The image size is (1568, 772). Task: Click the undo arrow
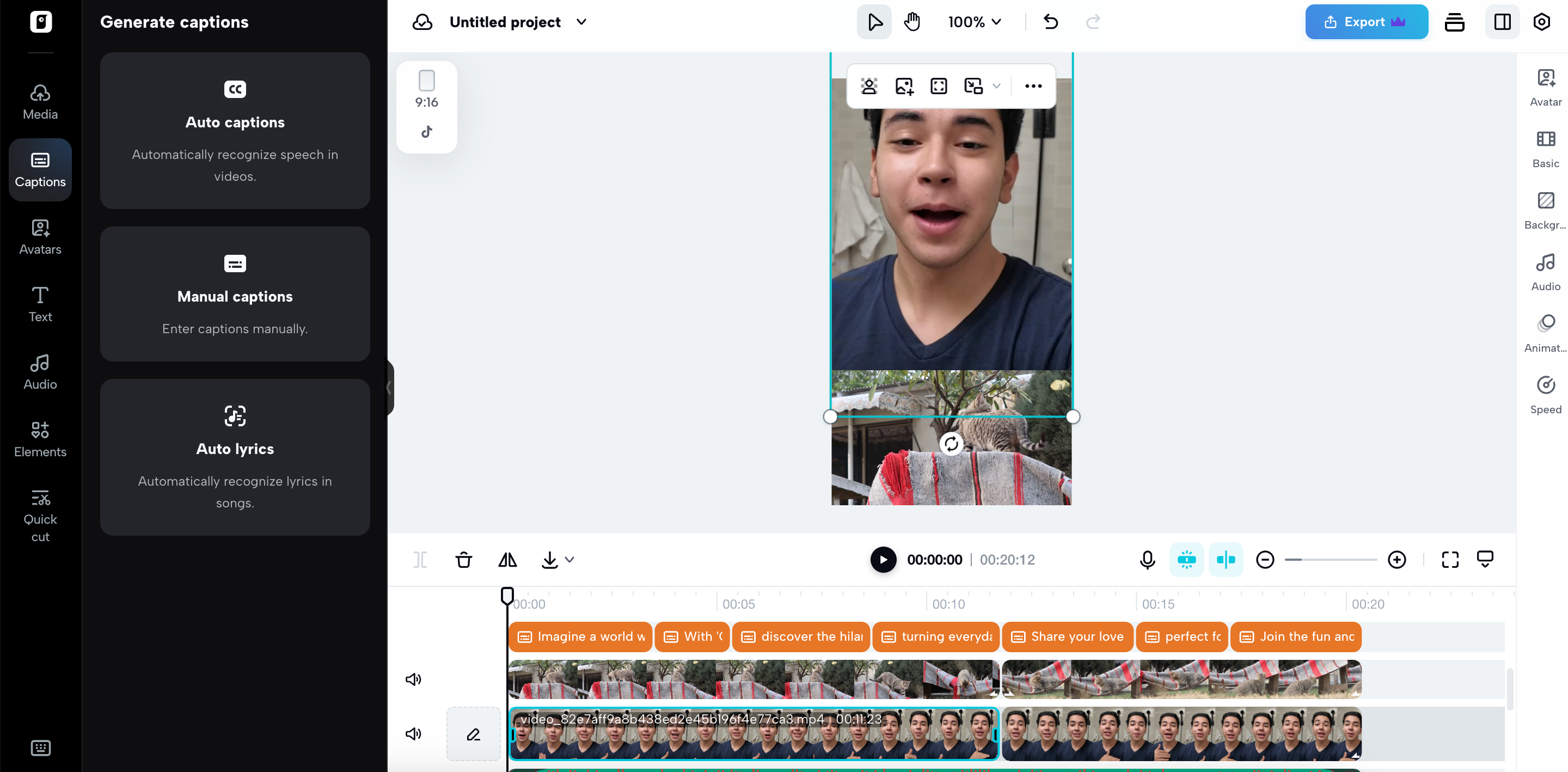point(1051,22)
